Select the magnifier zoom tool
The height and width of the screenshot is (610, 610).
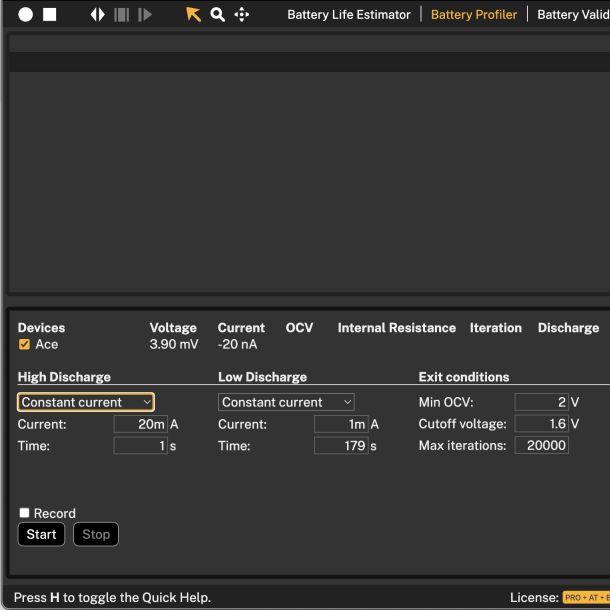[x=217, y=15]
